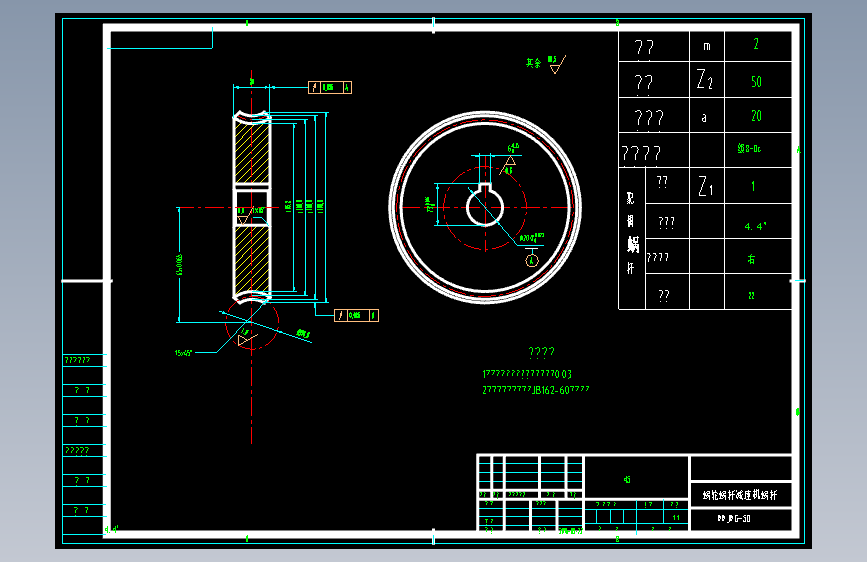Select the title block name '蜗轮蜗杆减速机蜗杆'
This screenshot has height=562, width=867.
pos(740,495)
